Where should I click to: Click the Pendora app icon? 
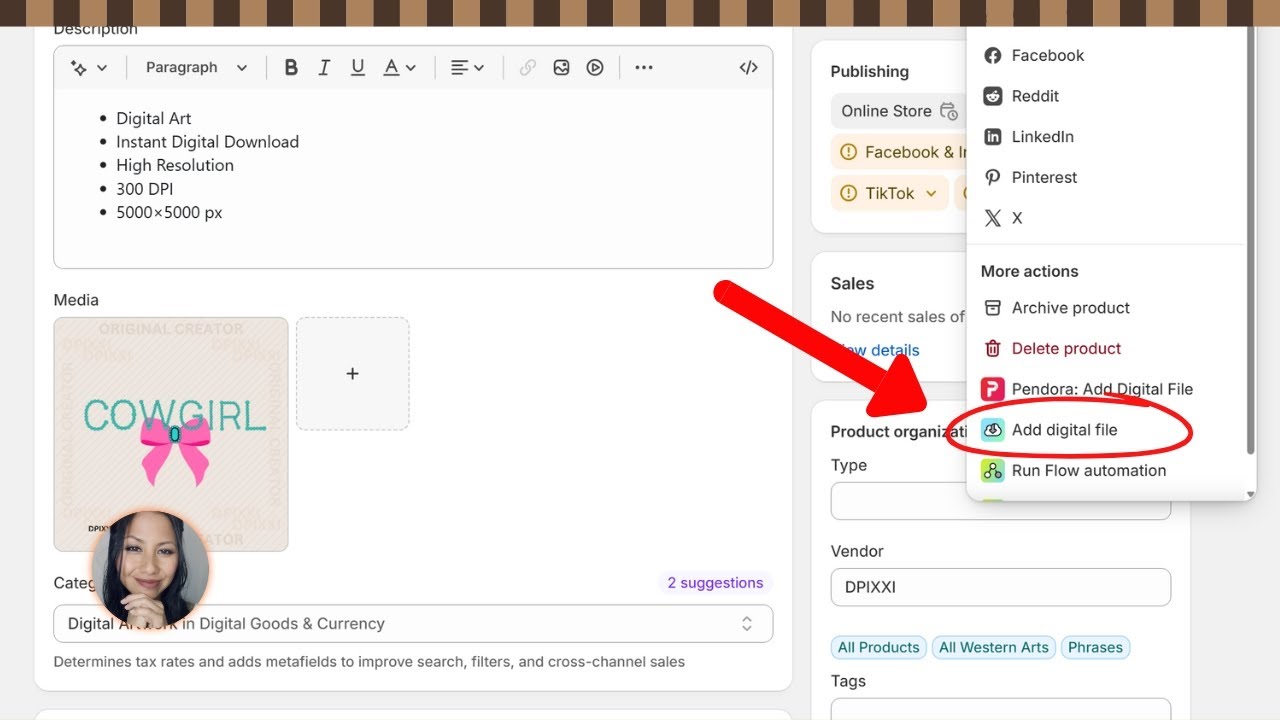[x=992, y=389]
